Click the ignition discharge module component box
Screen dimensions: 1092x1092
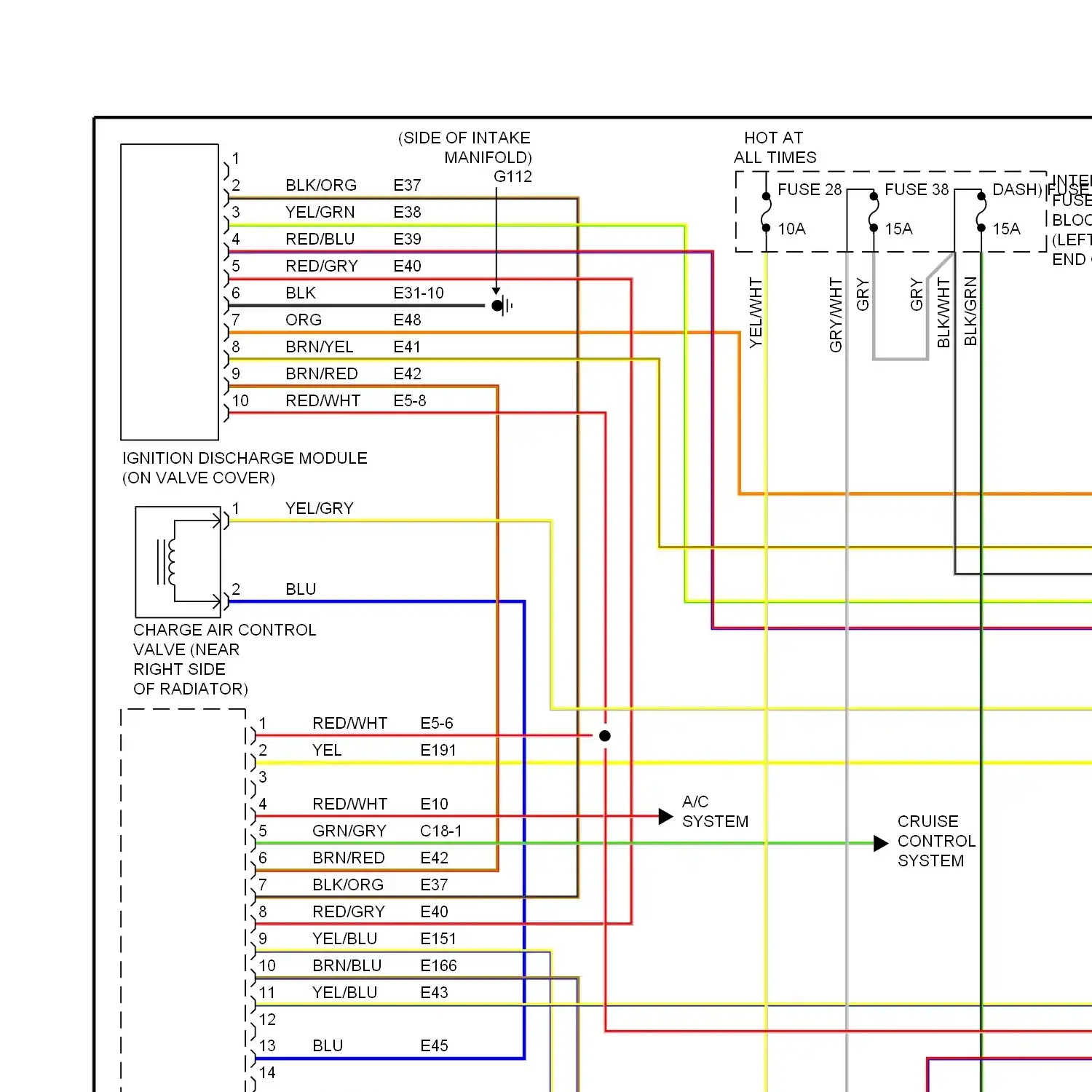170,292
